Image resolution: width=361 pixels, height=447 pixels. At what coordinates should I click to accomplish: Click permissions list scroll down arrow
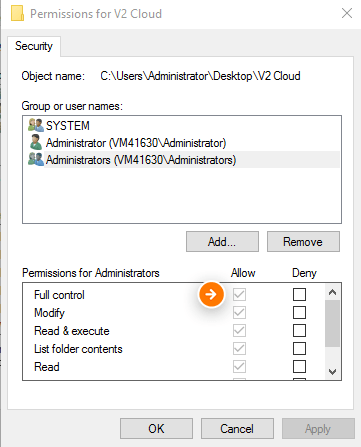[332, 371]
